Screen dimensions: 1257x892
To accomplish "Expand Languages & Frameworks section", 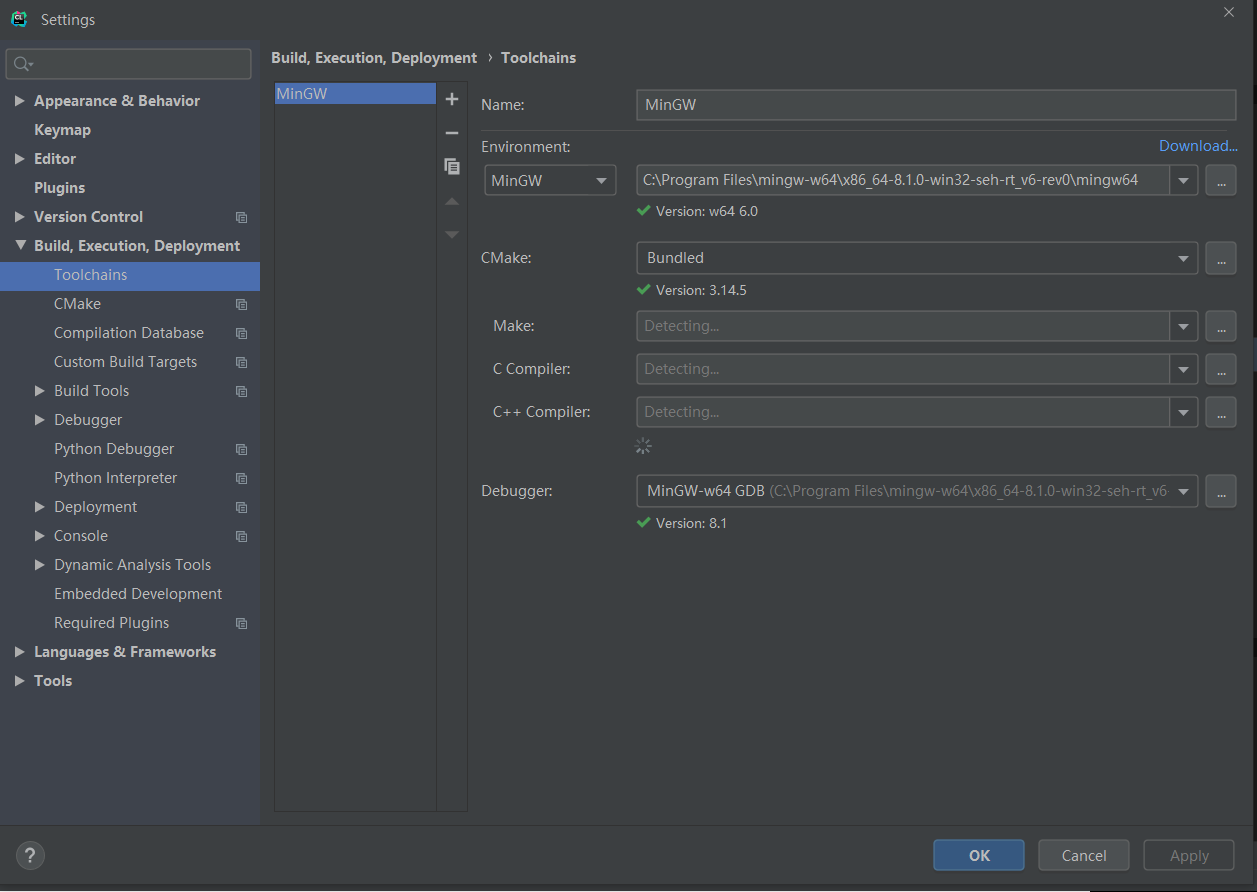I will (x=20, y=652).
